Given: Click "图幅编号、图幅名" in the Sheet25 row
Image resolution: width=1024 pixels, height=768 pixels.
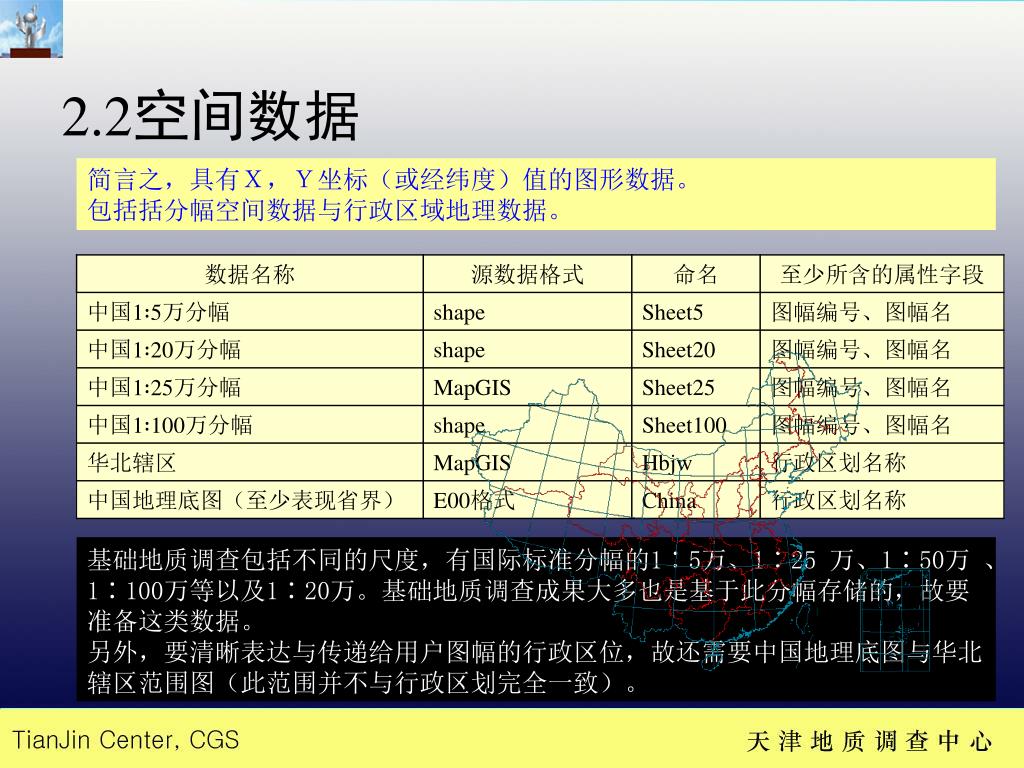Looking at the screenshot, I should click(882, 387).
